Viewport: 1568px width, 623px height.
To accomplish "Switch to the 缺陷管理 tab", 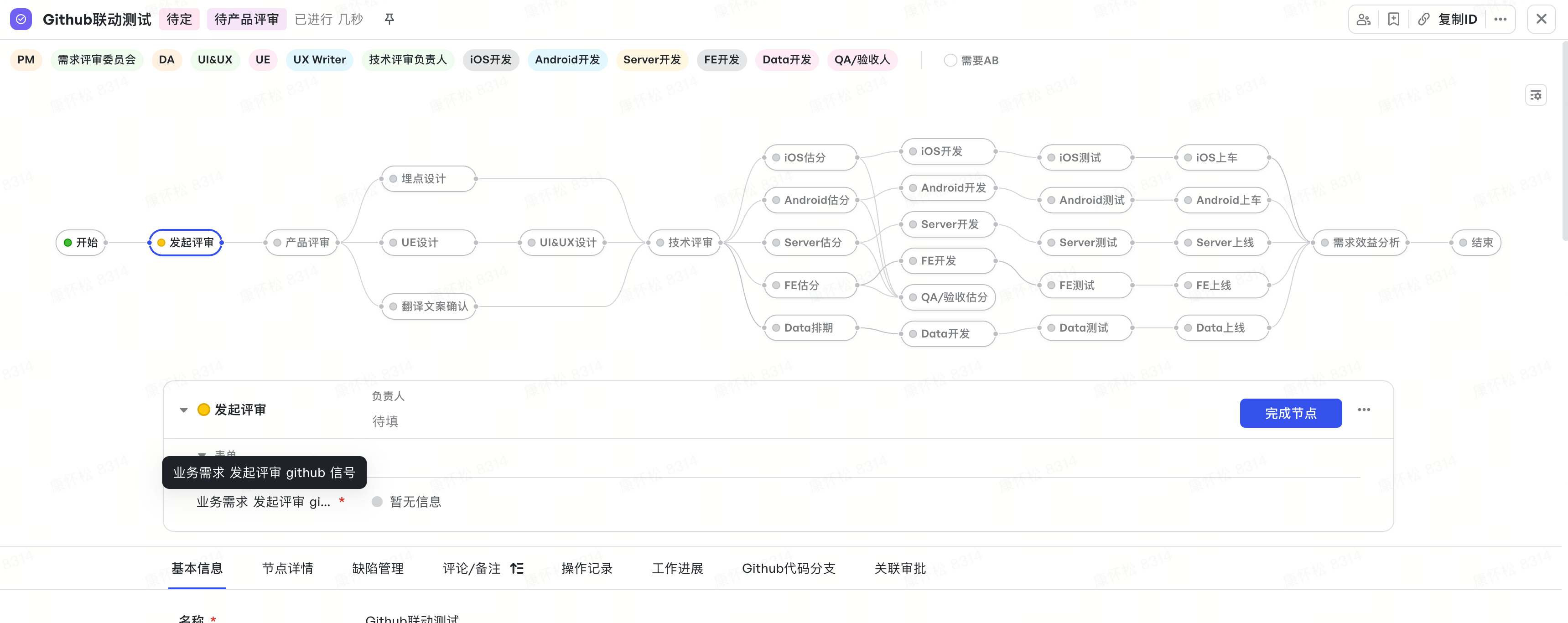I will click(378, 568).
